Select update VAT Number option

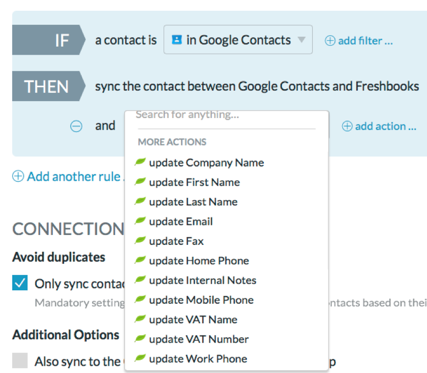[x=199, y=339]
